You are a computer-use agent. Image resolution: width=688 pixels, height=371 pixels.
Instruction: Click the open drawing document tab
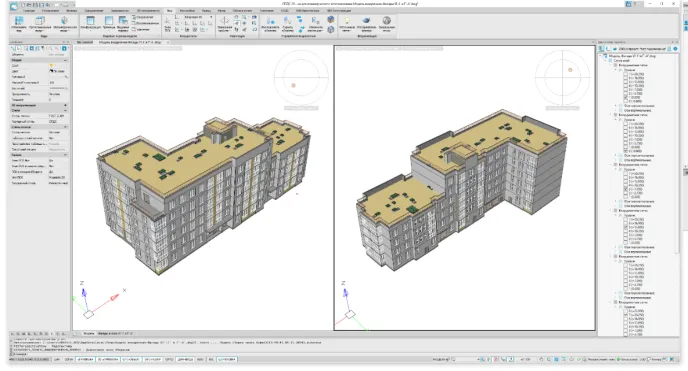(x=130, y=43)
